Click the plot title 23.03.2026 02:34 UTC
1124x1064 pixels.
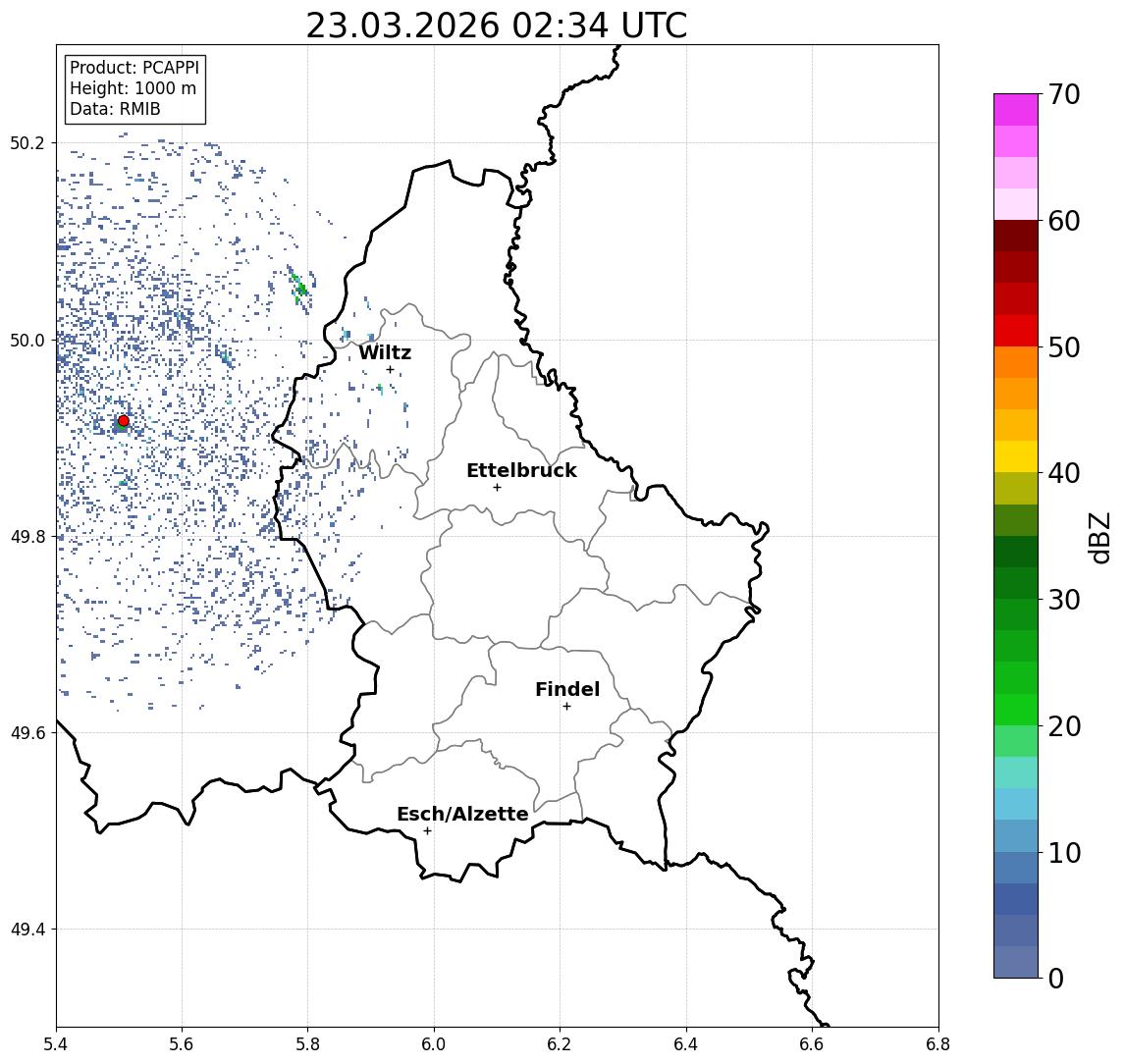[x=496, y=26]
